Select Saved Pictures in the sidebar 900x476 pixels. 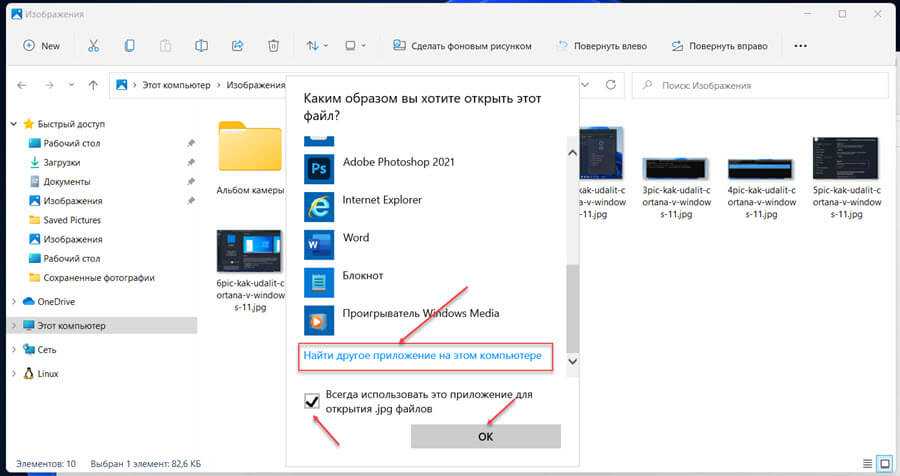[72, 220]
